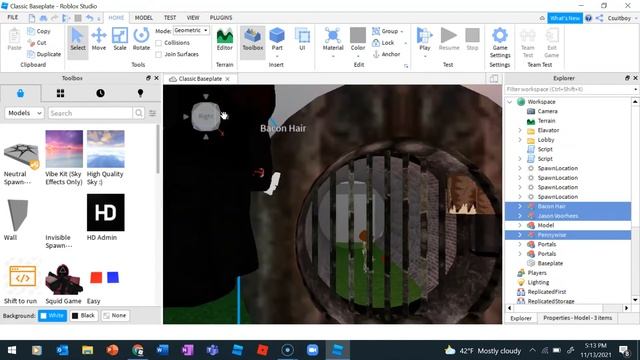This screenshot has height=360, width=640.
Task: Enable the Join Surfaces checkbox
Action: 158,54
